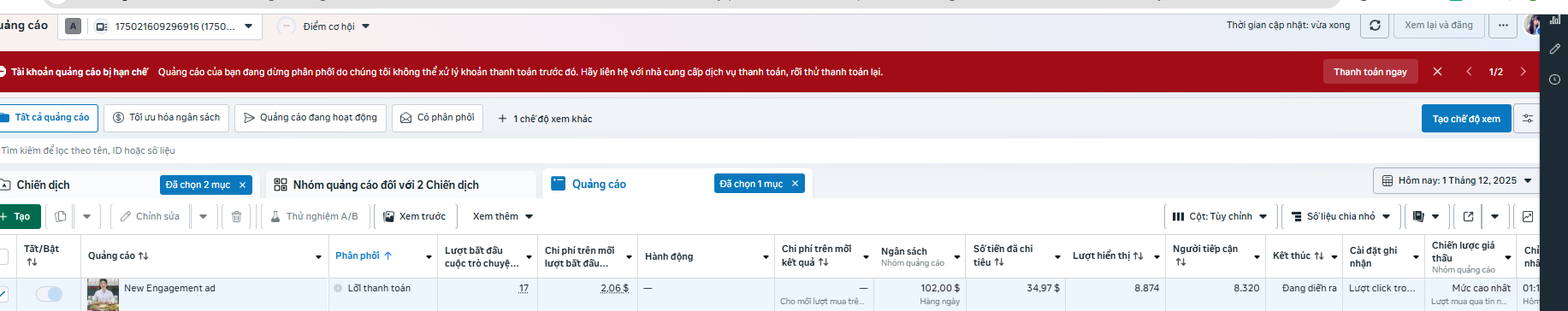1568x311 pixels.
Task: Click 'Xem lại và đăng' button
Action: (1439, 26)
